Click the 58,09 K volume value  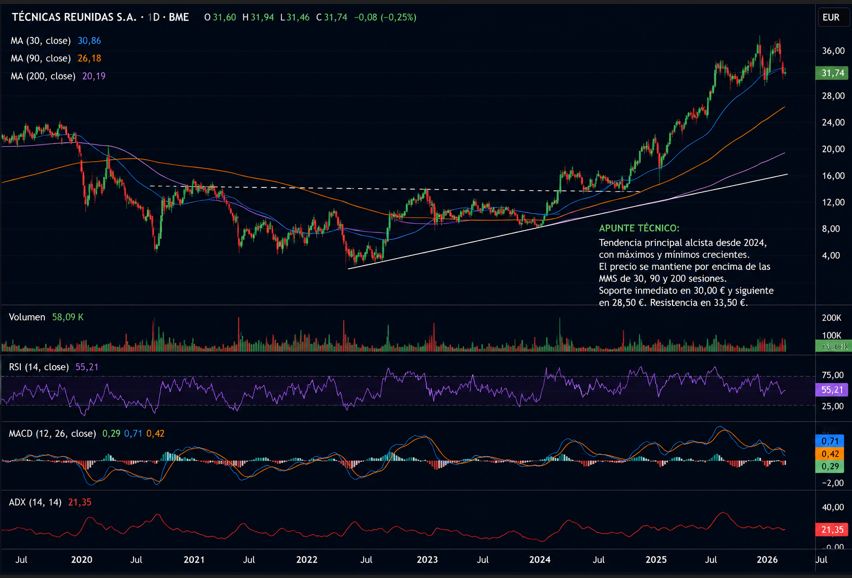pos(68,317)
